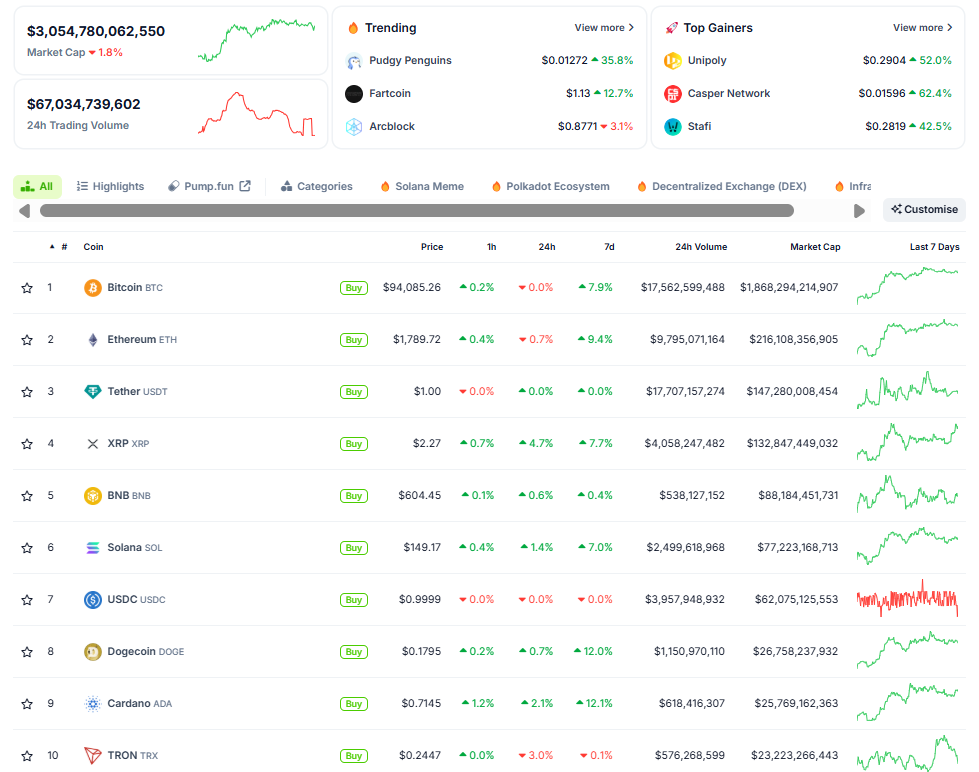
Task: Click the Dogecoin logo icon
Action: pyautogui.click(x=93, y=652)
